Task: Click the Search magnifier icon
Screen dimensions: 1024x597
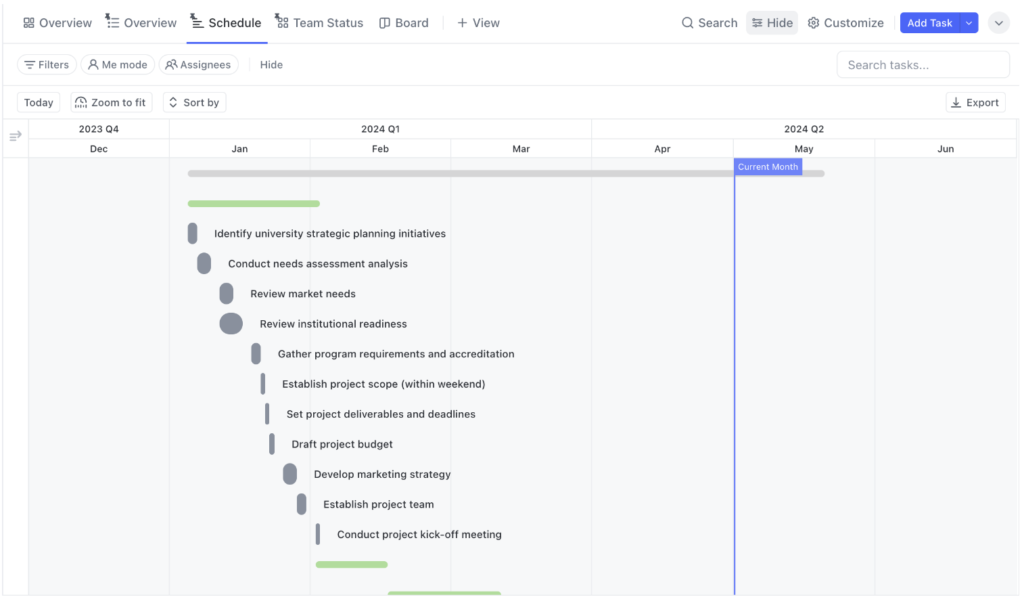Action: click(x=688, y=23)
